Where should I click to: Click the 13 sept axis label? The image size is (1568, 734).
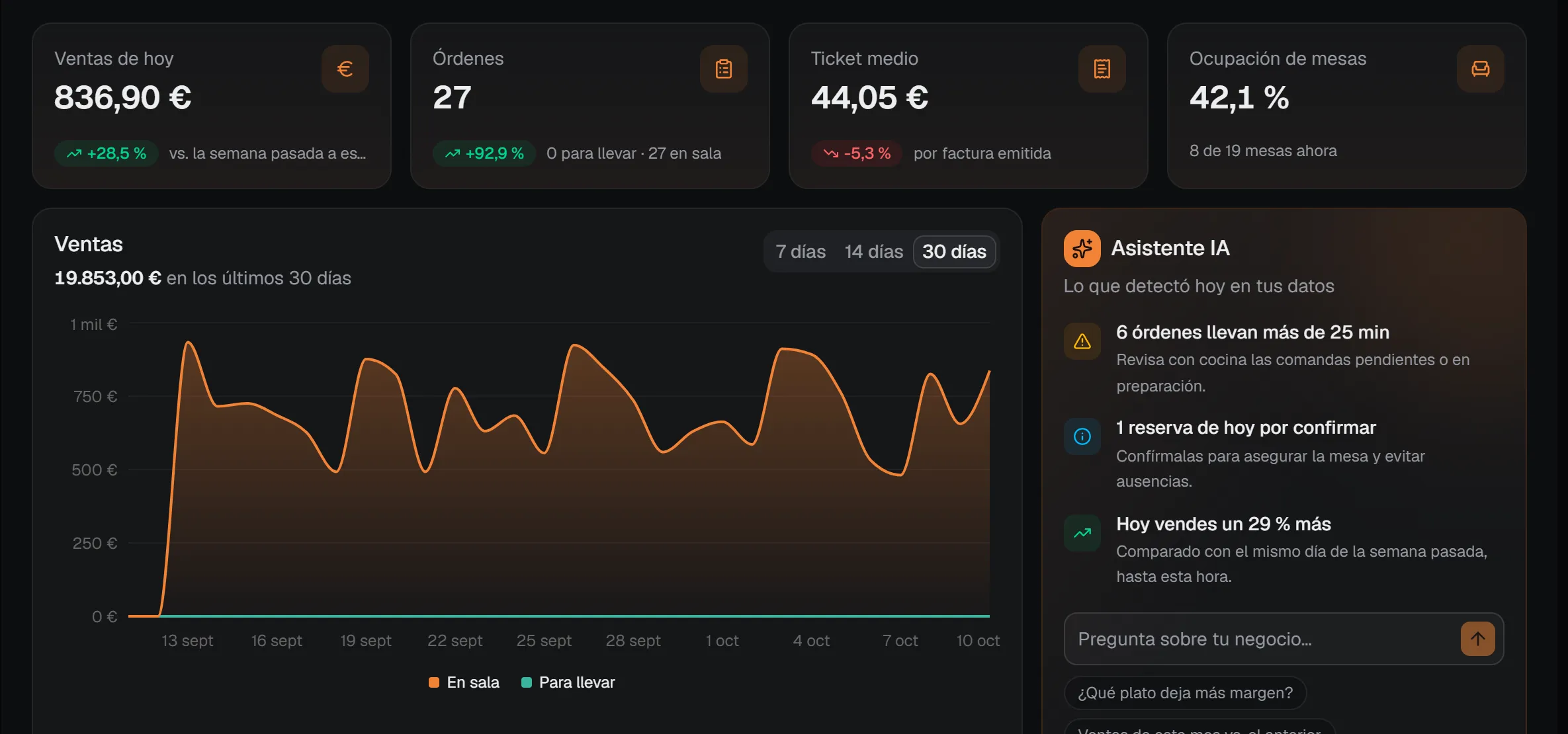(187, 641)
